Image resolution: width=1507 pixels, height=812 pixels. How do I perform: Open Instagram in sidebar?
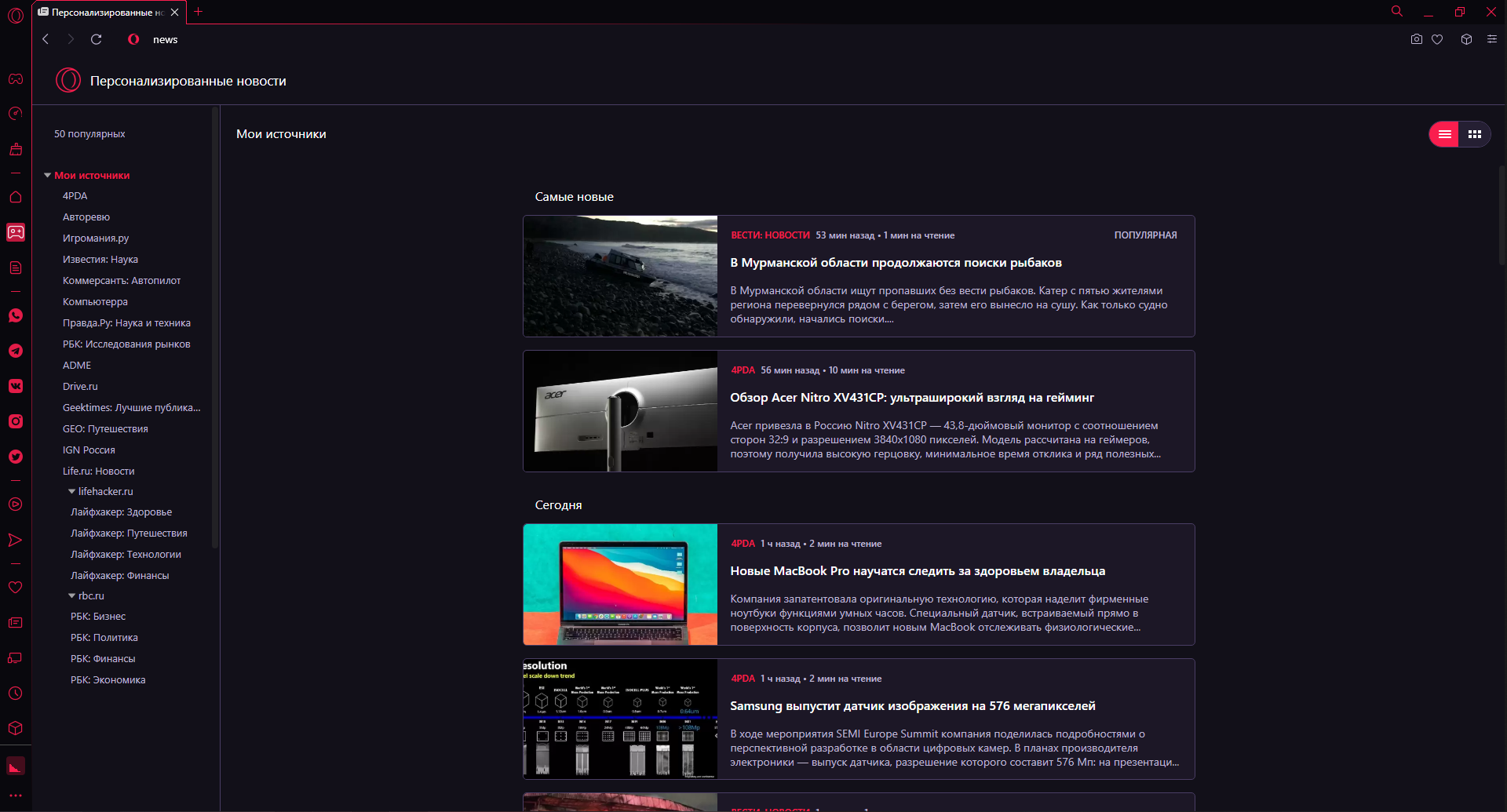[16, 421]
